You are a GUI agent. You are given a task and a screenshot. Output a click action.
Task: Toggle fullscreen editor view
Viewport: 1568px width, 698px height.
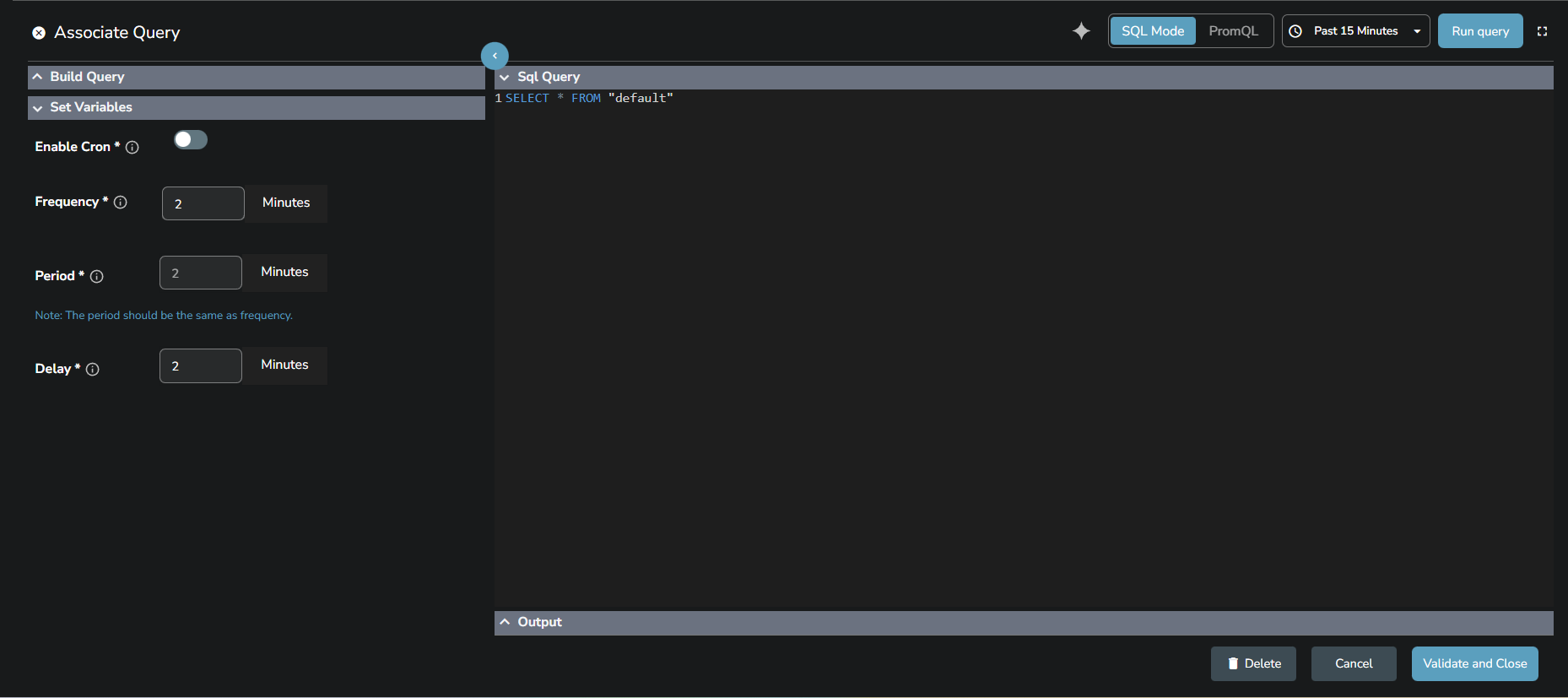point(1542,31)
